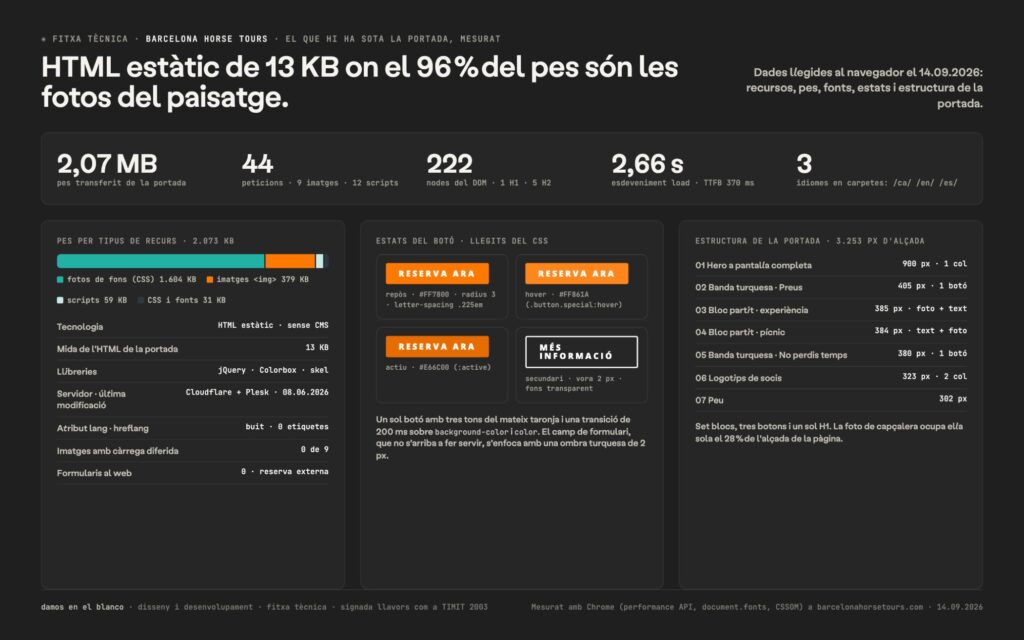The height and width of the screenshot is (640, 1024).
Task: Click the dark swatch beside CSS i fonts
Action: click(x=140, y=300)
